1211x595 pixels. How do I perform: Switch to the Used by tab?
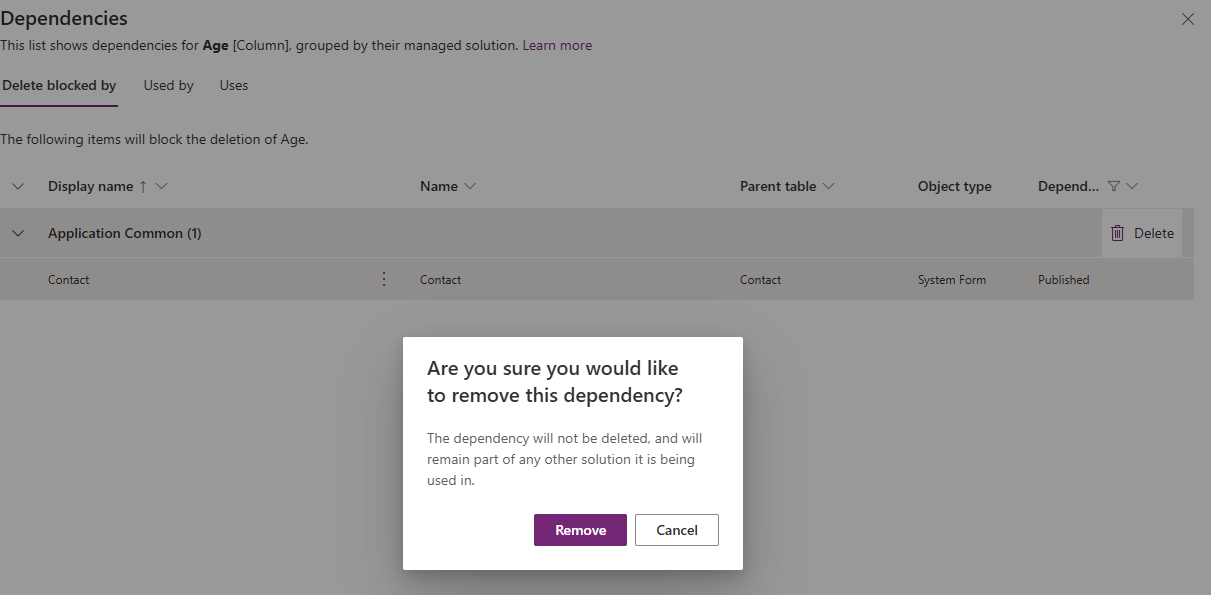pos(168,86)
